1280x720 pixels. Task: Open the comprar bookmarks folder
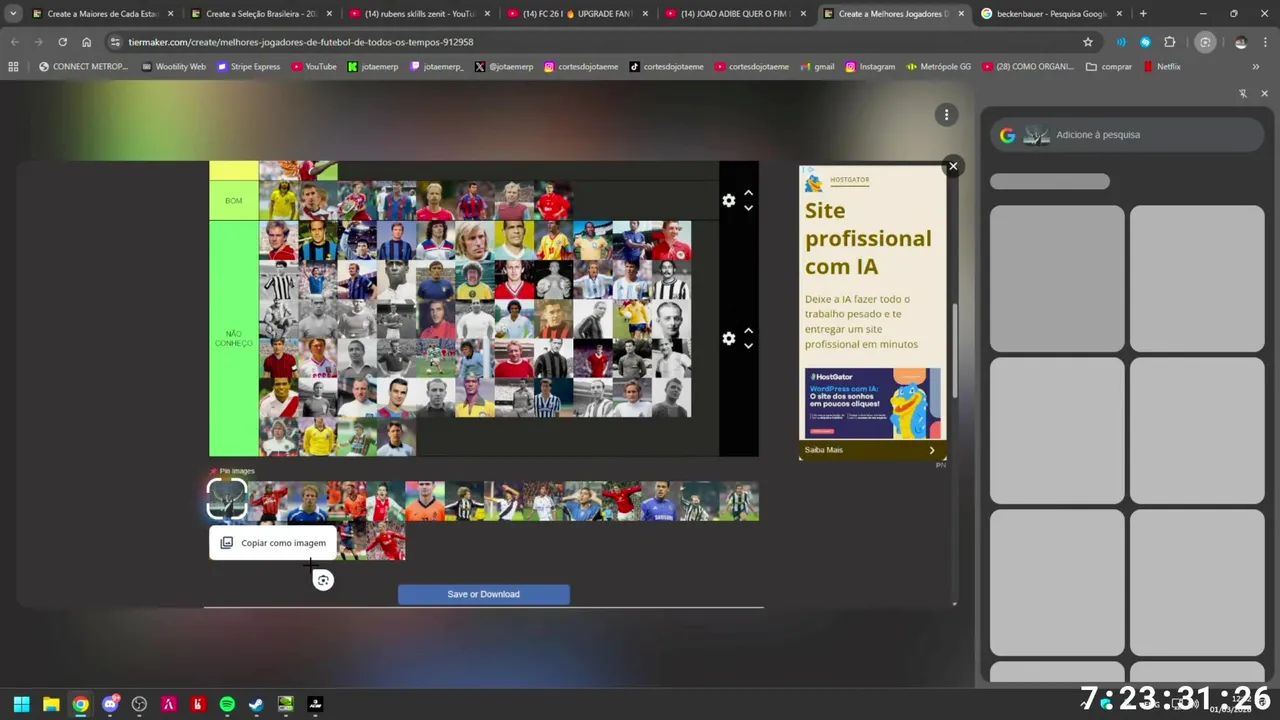click(x=1109, y=67)
